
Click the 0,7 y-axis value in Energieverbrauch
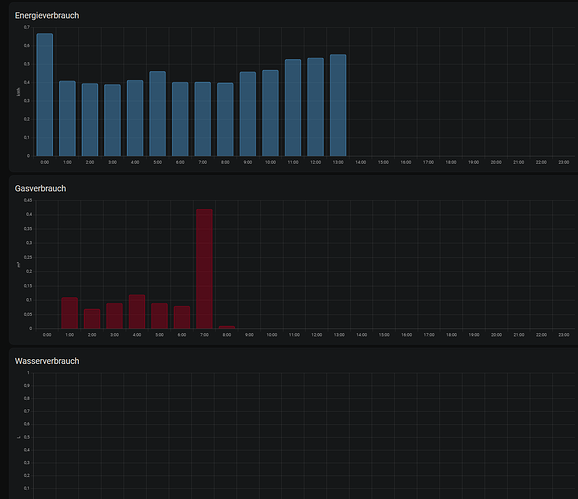tap(27, 27)
